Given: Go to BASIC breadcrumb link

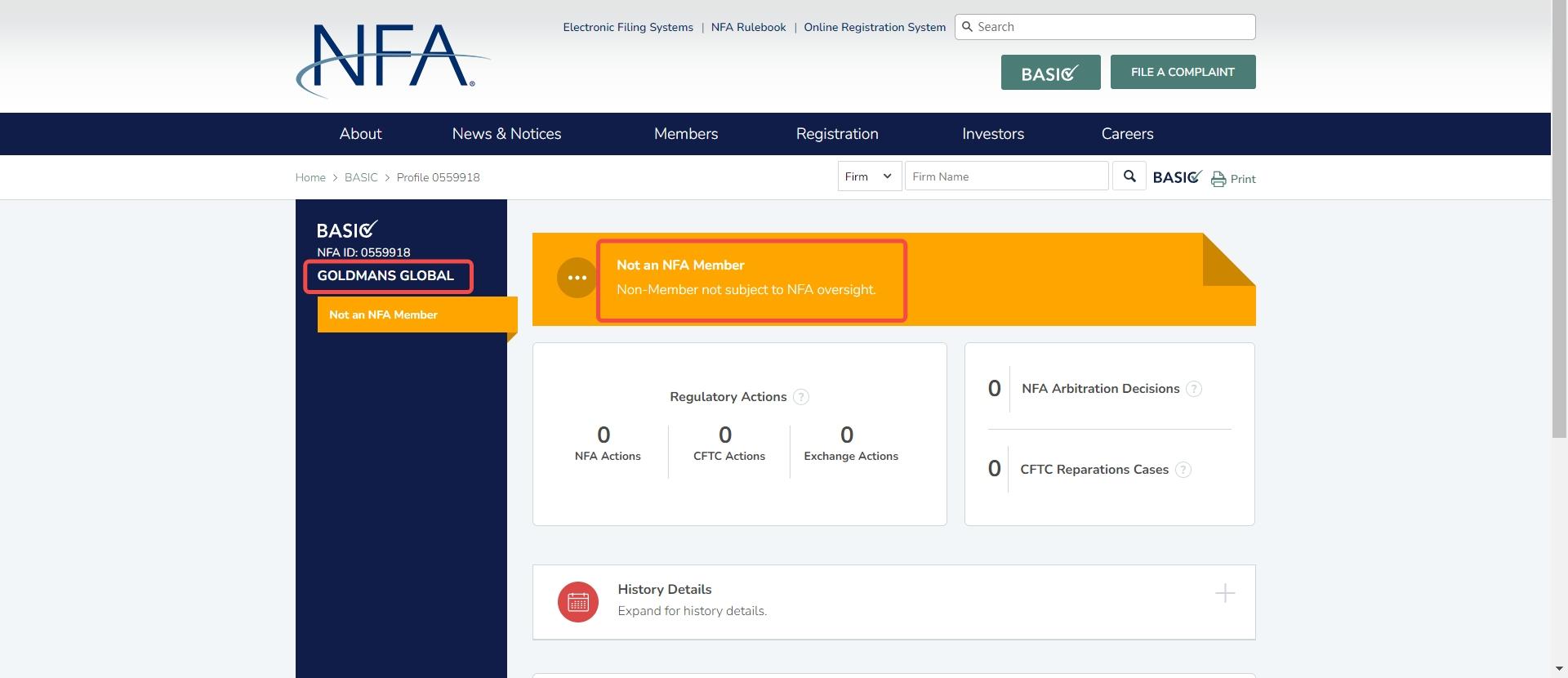Looking at the screenshot, I should click(361, 177).
